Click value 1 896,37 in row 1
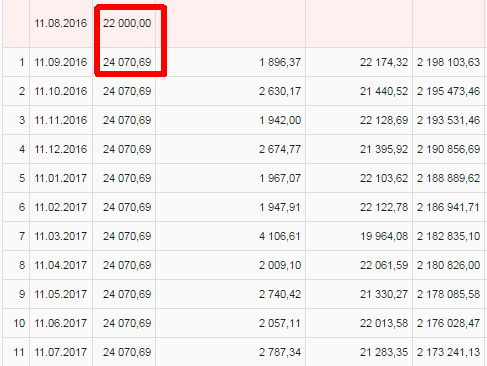Image resolution: width=487 pixels, height=366 pixels. [280, 62]
